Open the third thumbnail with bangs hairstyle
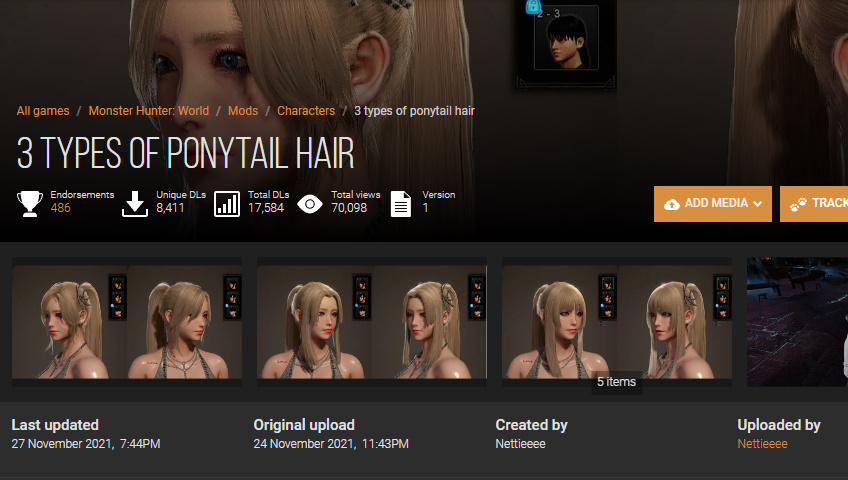The width and height of the screenshot is (848, 480). [x=617, y=322]
